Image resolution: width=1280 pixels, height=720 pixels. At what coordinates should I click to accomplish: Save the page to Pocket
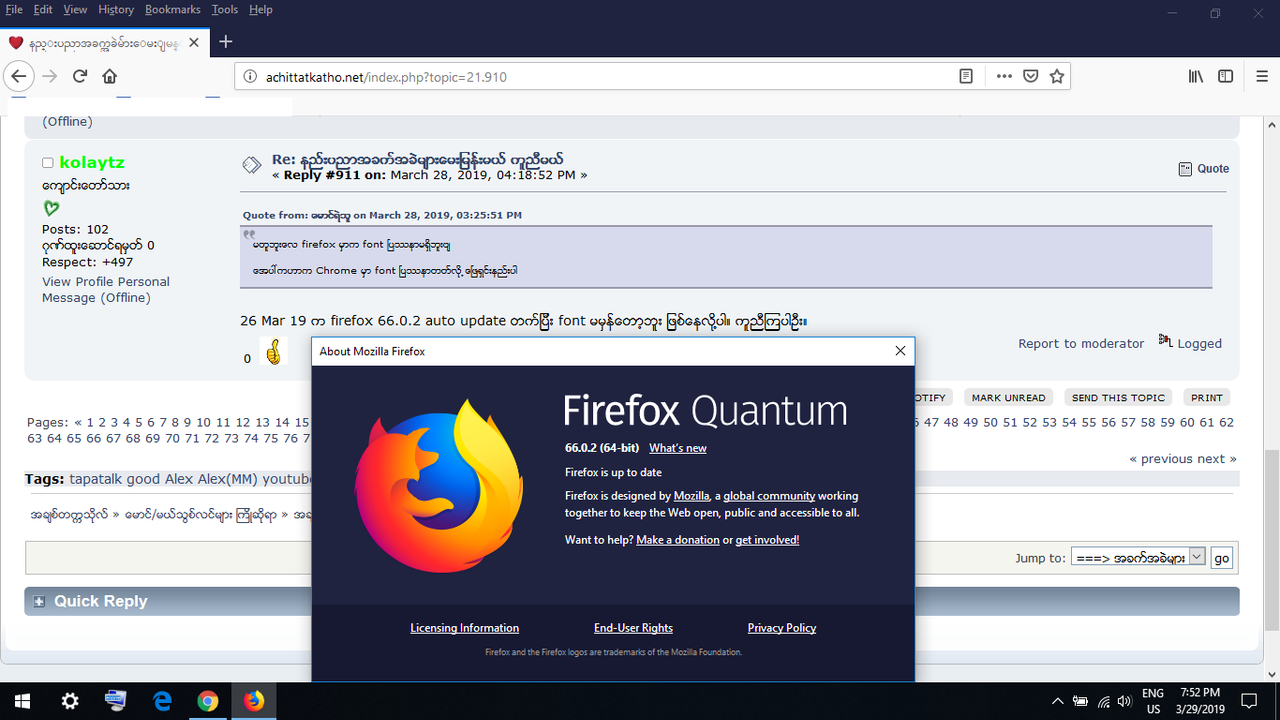tap(1030, 76)
